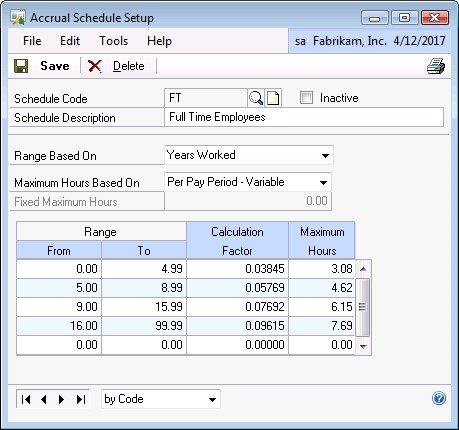The width and height of the screenshot is (459, 430).
Task: Click the Delete button label
Action: pyautogui.click(x=129, y=66)
